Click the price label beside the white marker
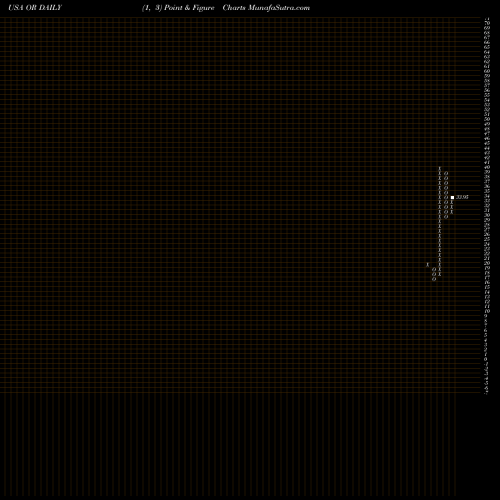The image size is (500, 500). pyautogui.click(x=462, y=197)
